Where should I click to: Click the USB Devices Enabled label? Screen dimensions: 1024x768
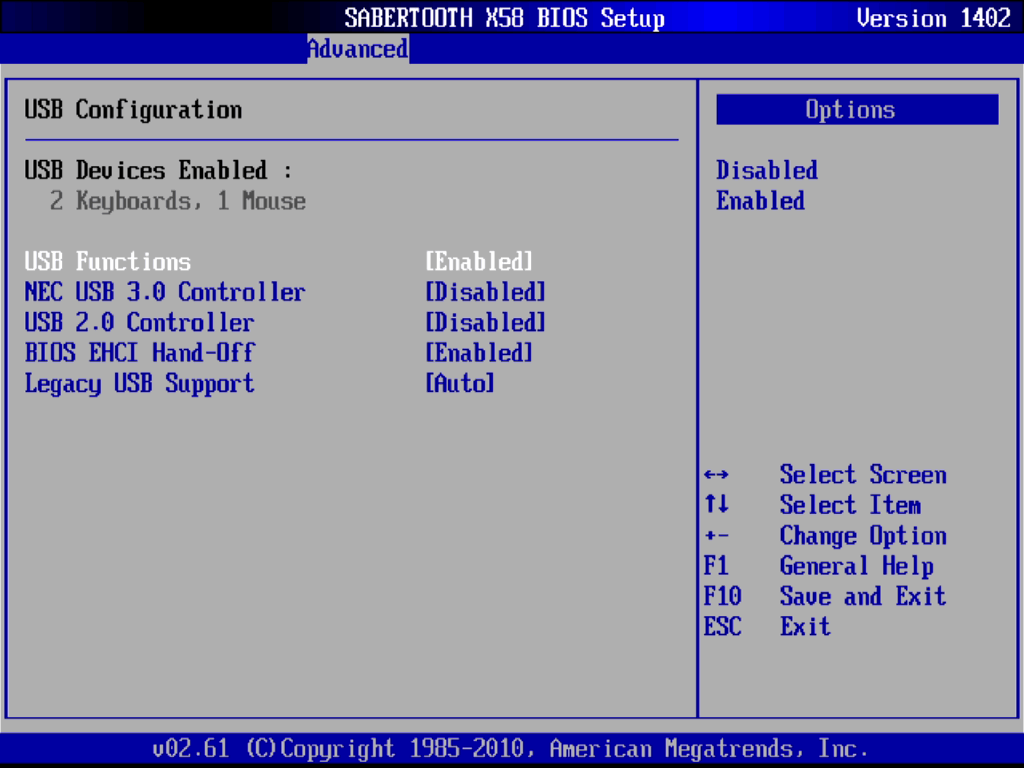click(x=158, y=170)
